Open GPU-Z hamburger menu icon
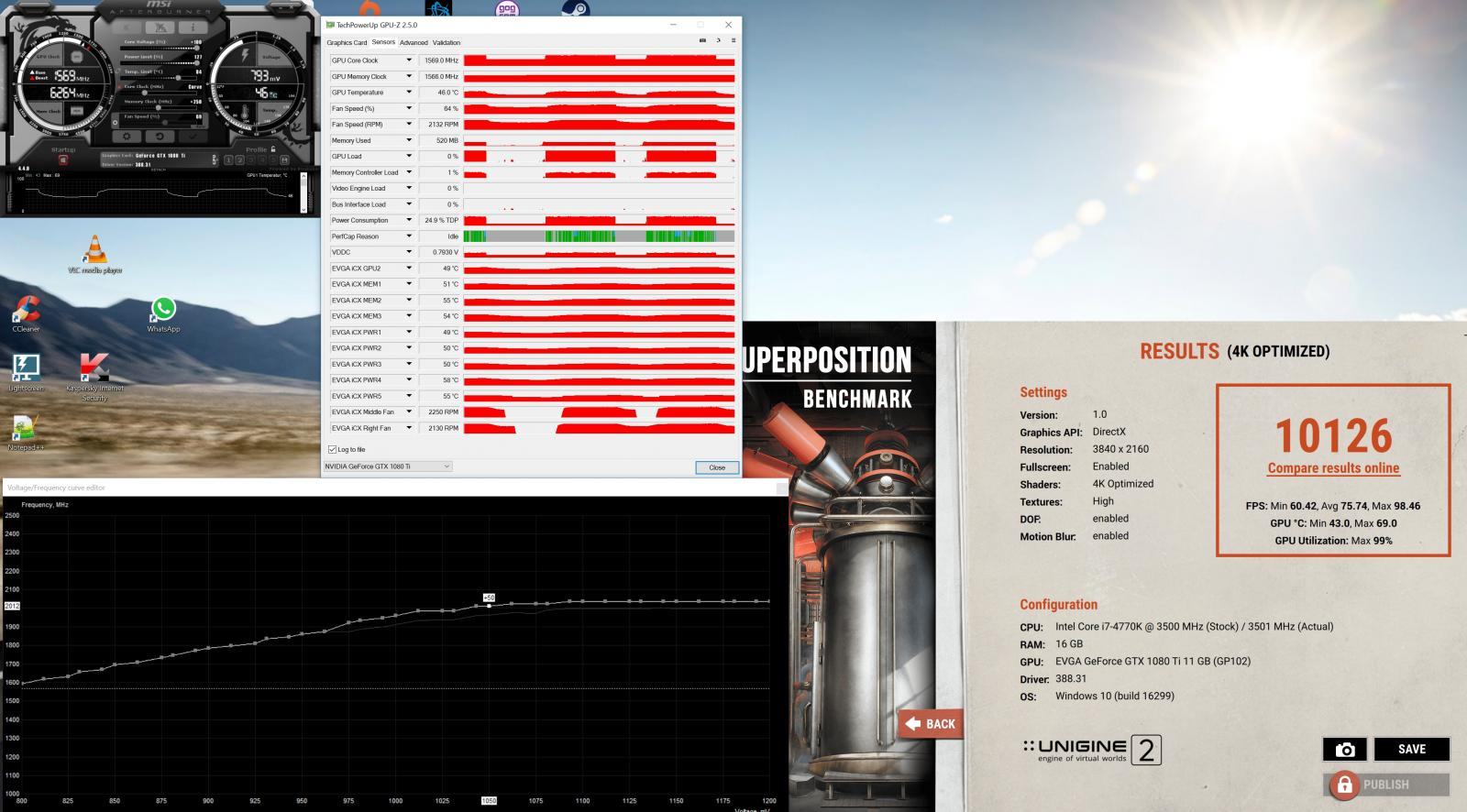Screen dimensions: 1467x812 (733, 40)
